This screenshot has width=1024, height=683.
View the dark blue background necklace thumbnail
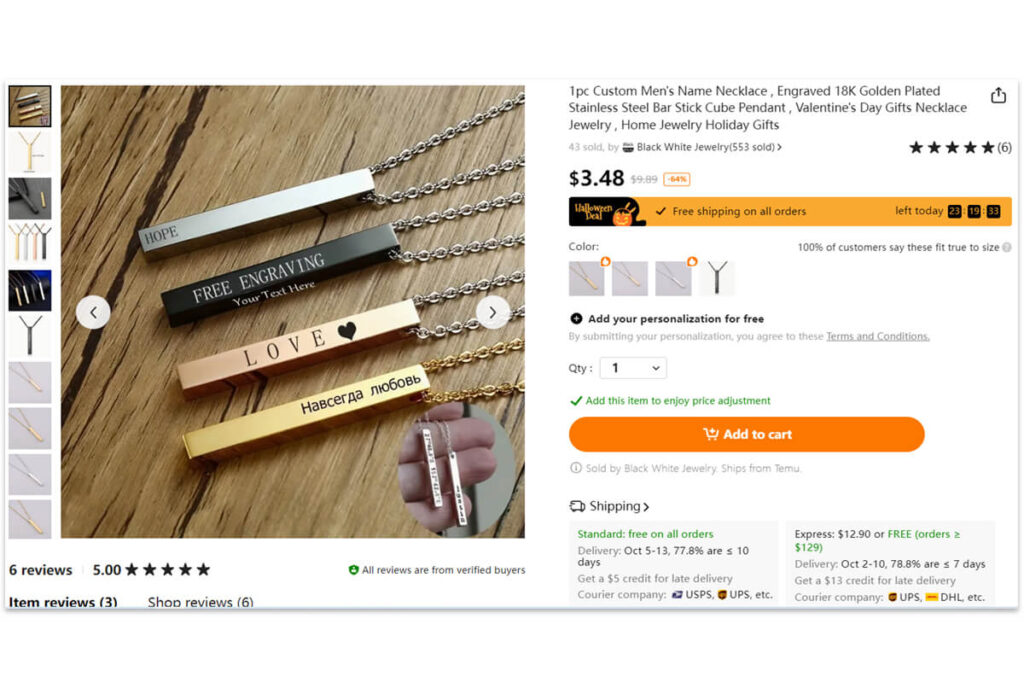click(30, 290)
